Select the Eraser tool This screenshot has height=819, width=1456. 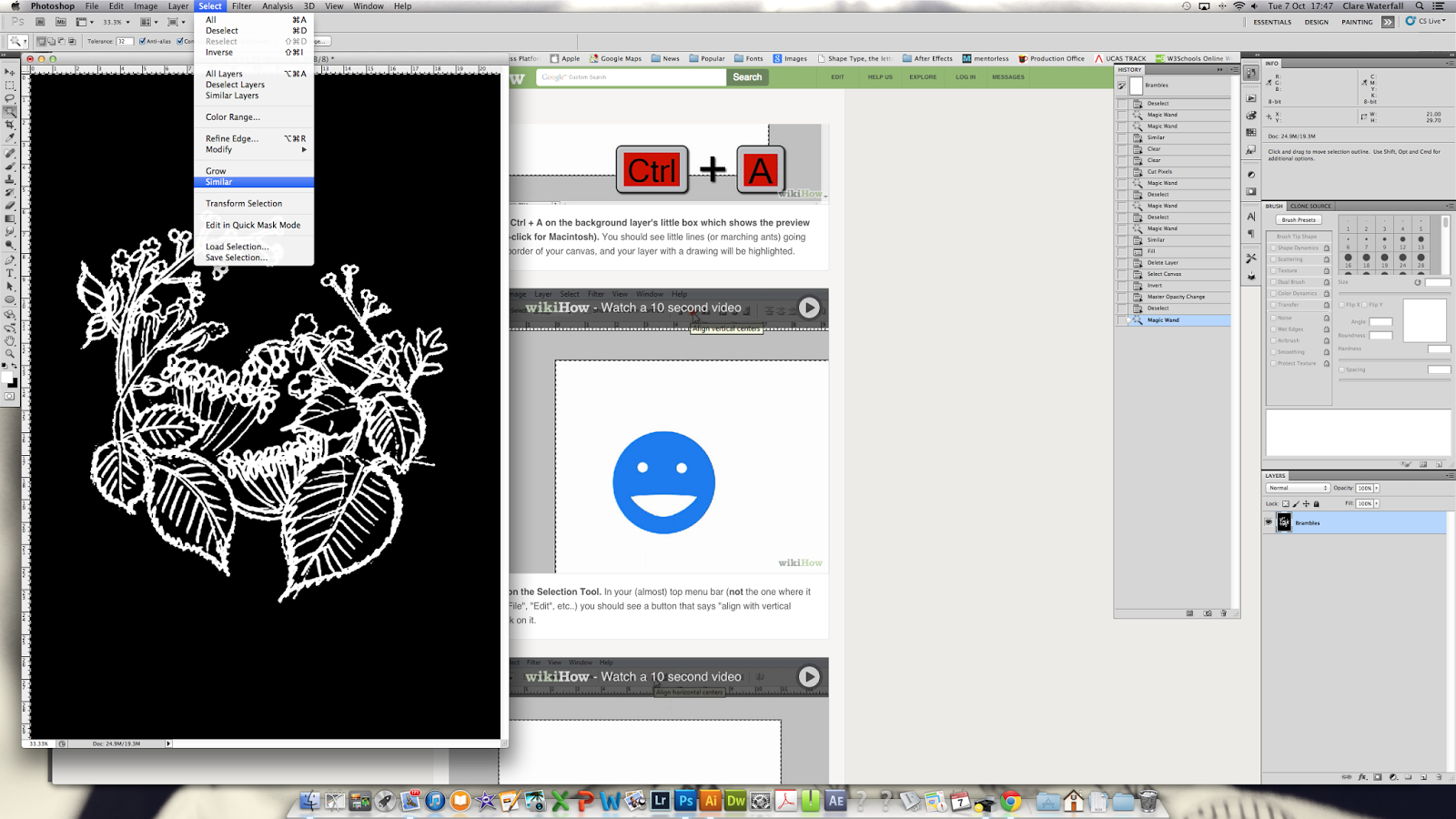10,206
